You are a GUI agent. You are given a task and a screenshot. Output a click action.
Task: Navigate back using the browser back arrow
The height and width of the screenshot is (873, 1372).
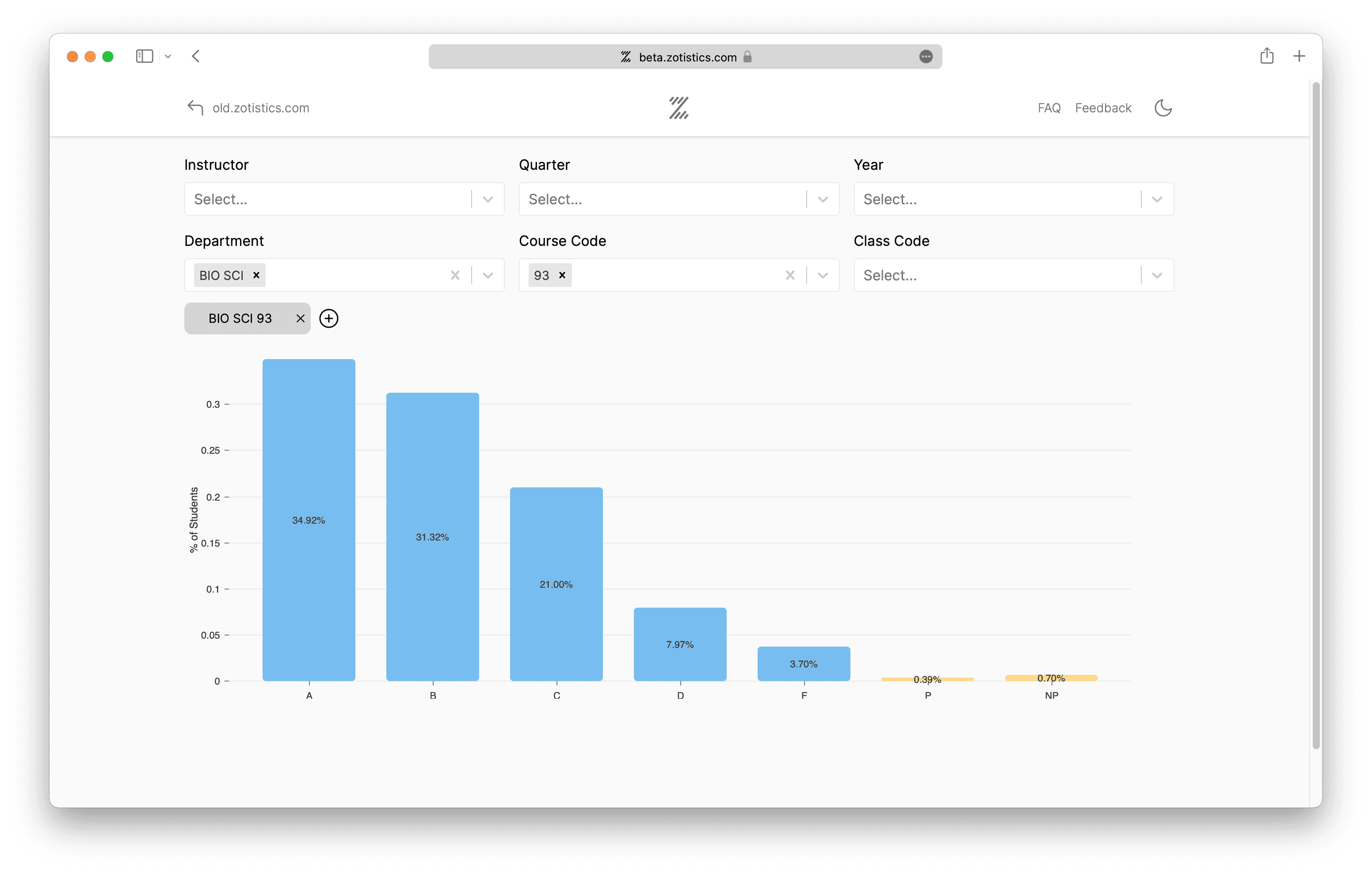coord(195,56)
